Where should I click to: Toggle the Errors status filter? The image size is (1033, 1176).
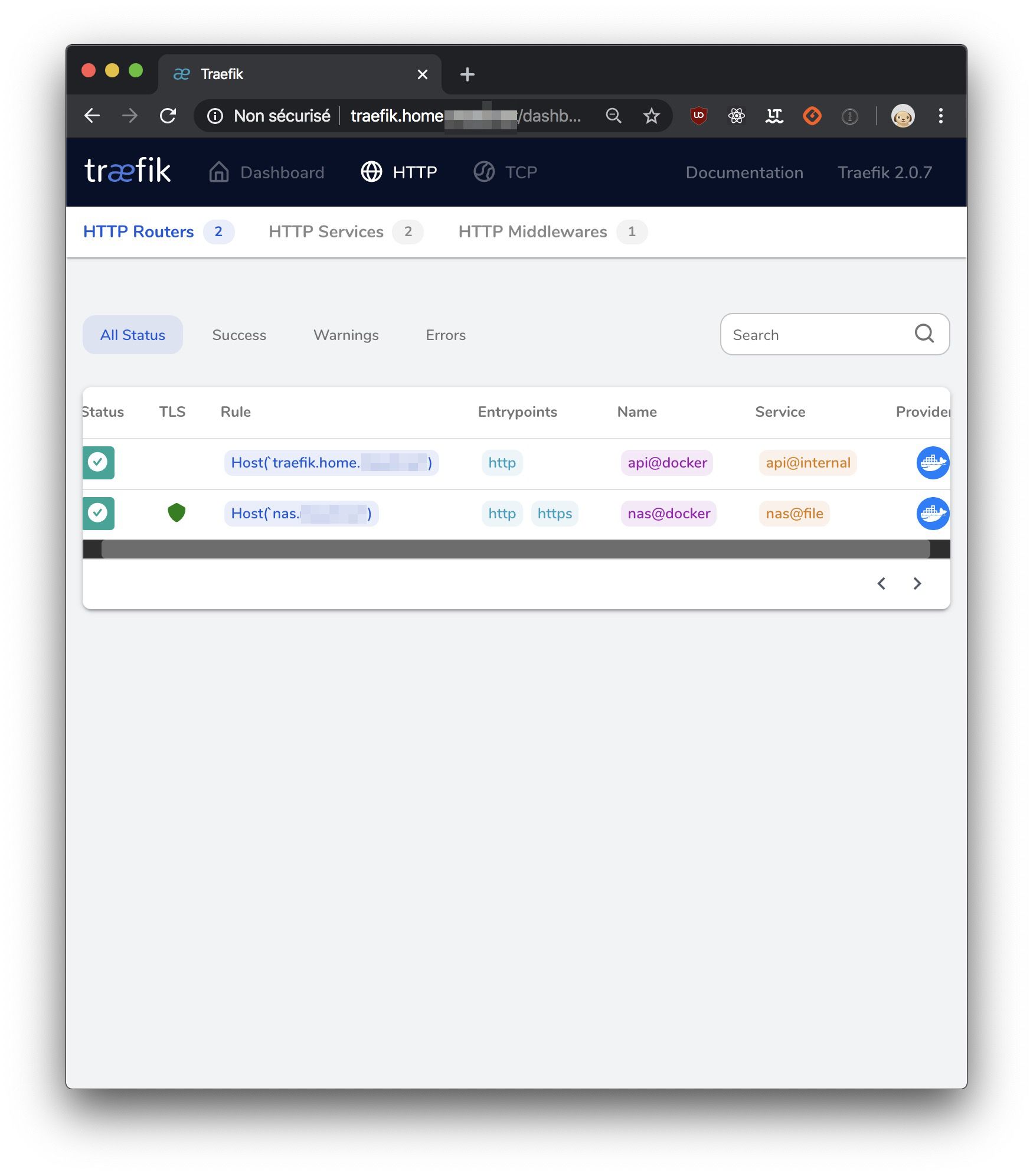tap(445, 335)
